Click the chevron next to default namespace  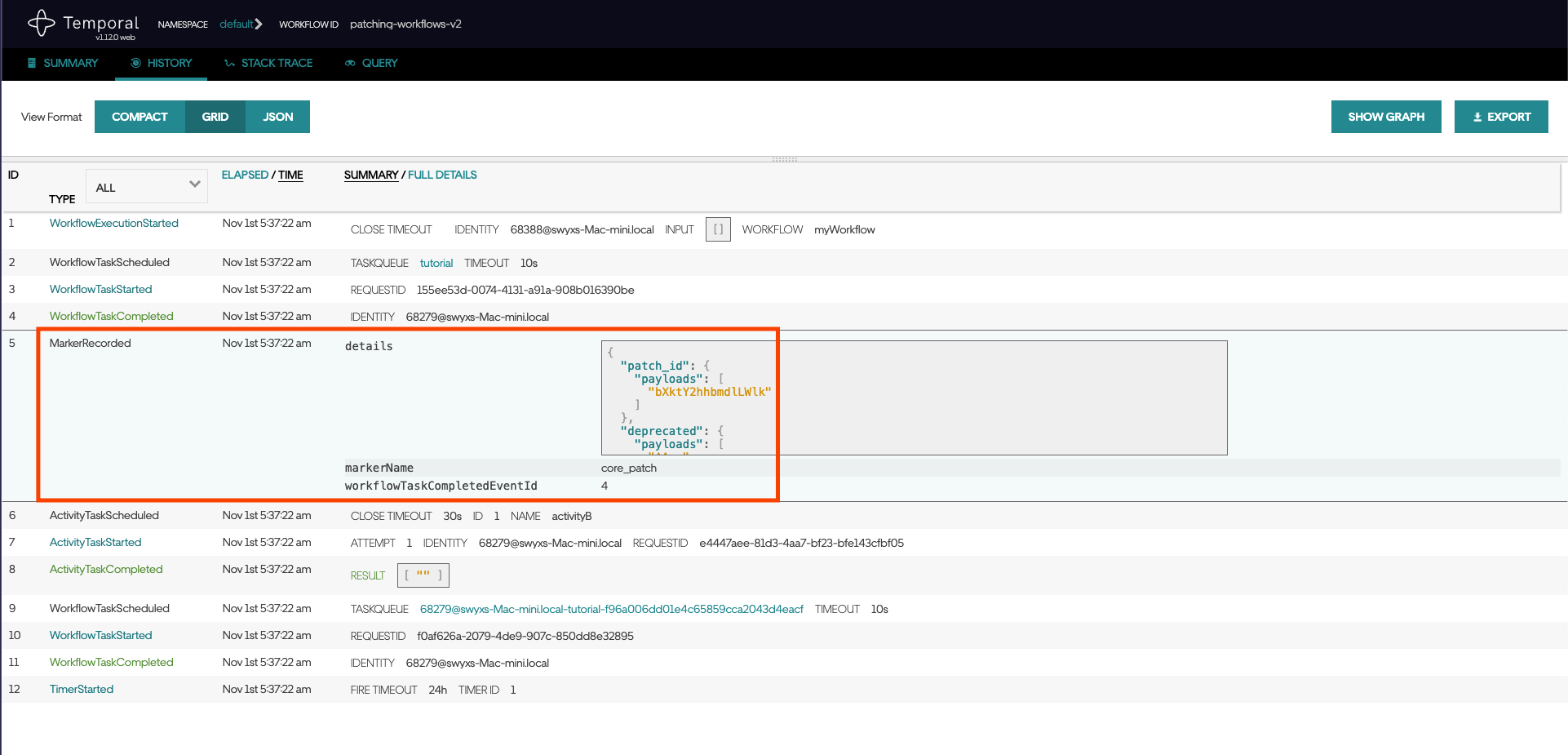click(x=259, y=24)
